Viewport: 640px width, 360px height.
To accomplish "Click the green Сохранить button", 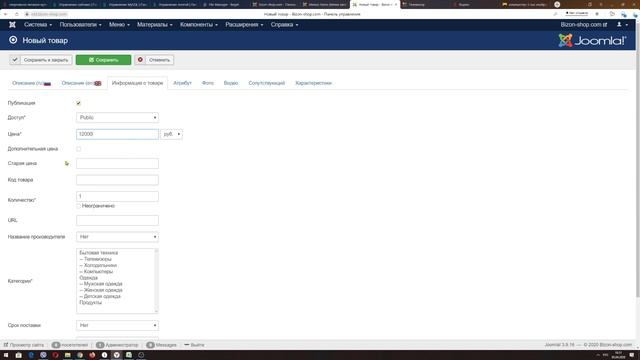I will pos(103,60).
